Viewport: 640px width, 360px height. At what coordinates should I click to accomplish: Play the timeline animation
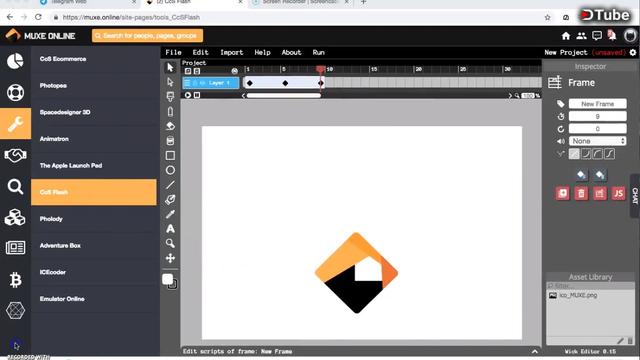point(188,95)
